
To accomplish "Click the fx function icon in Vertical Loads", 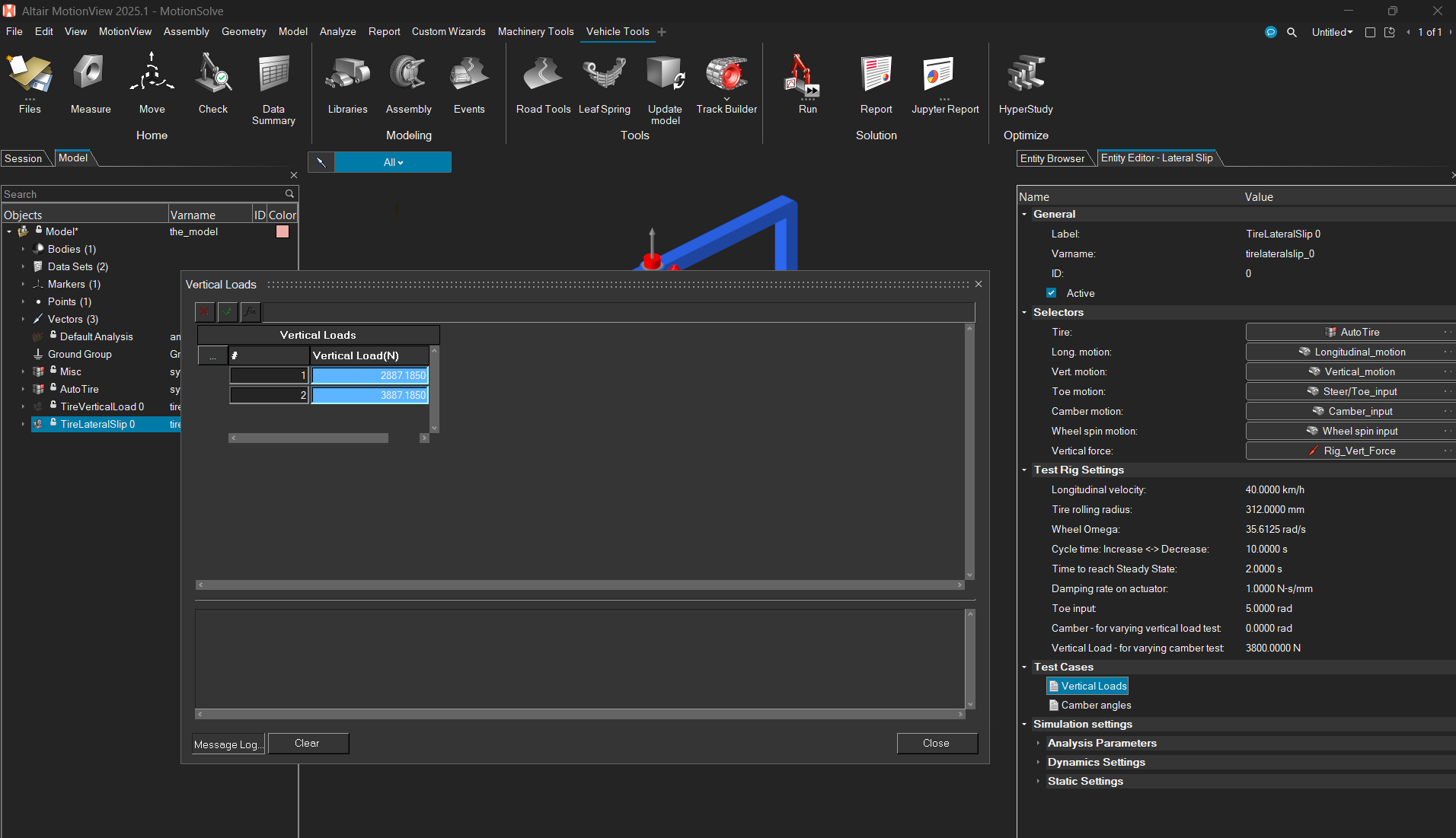I will click(250, 311).
